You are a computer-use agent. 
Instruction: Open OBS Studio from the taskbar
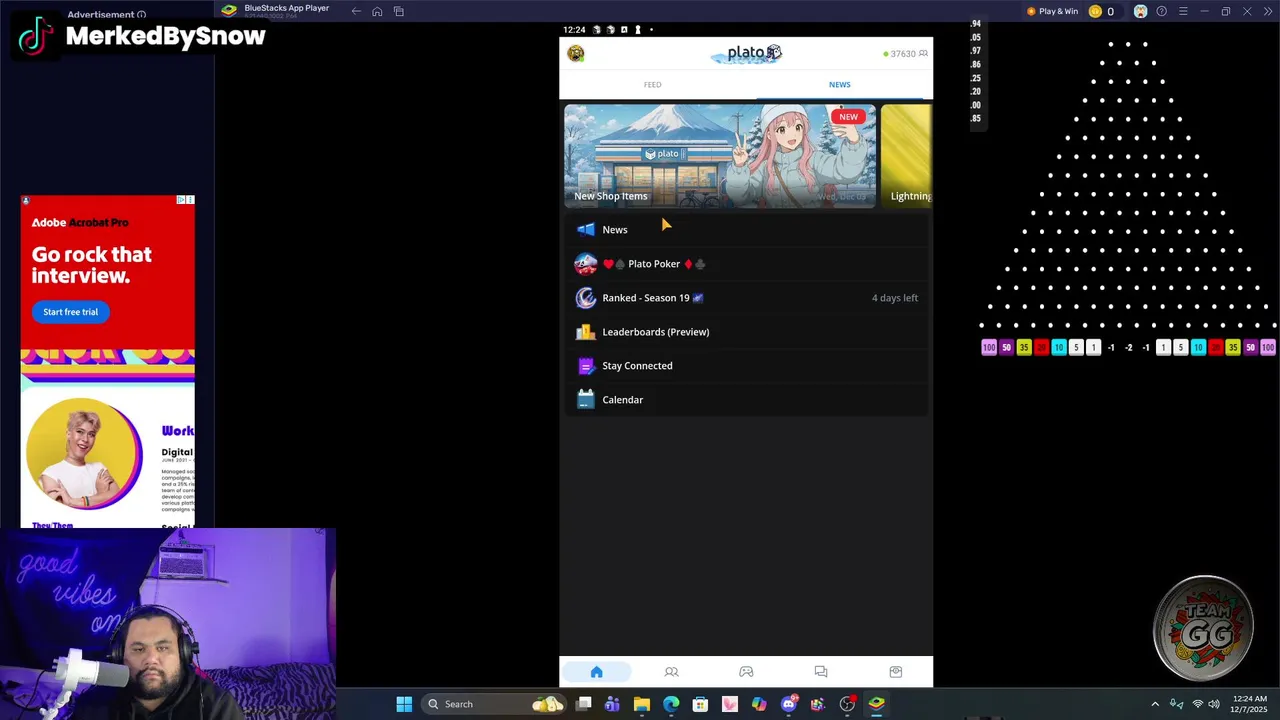coord(847,704)
